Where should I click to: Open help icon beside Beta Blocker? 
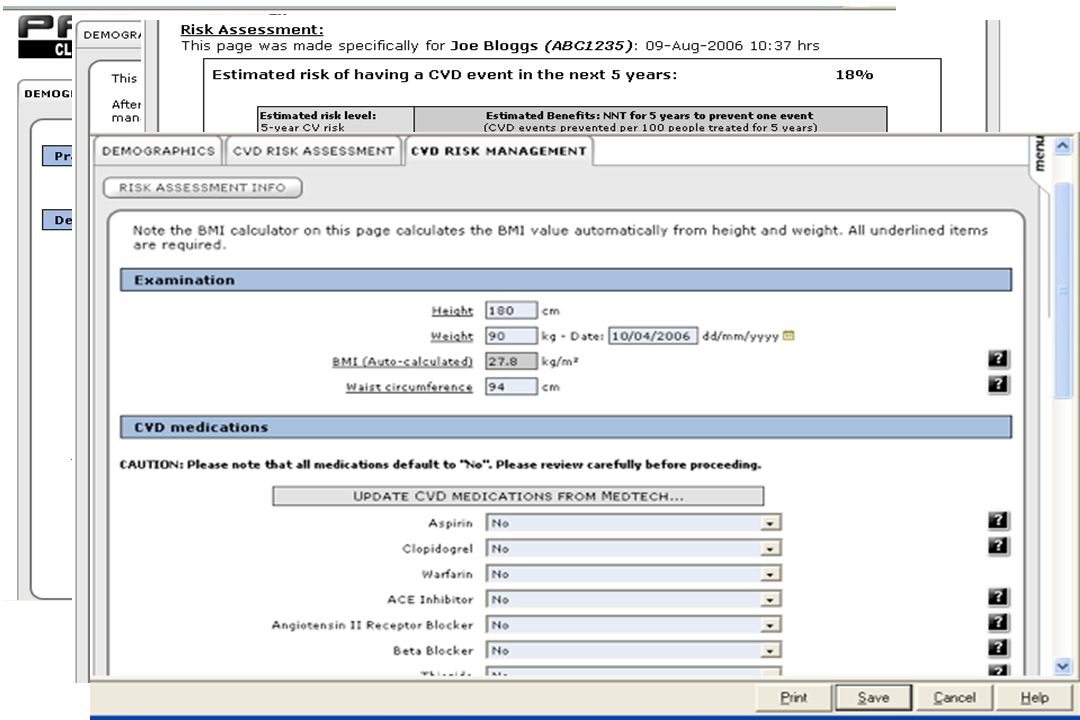tap(997, 648)
